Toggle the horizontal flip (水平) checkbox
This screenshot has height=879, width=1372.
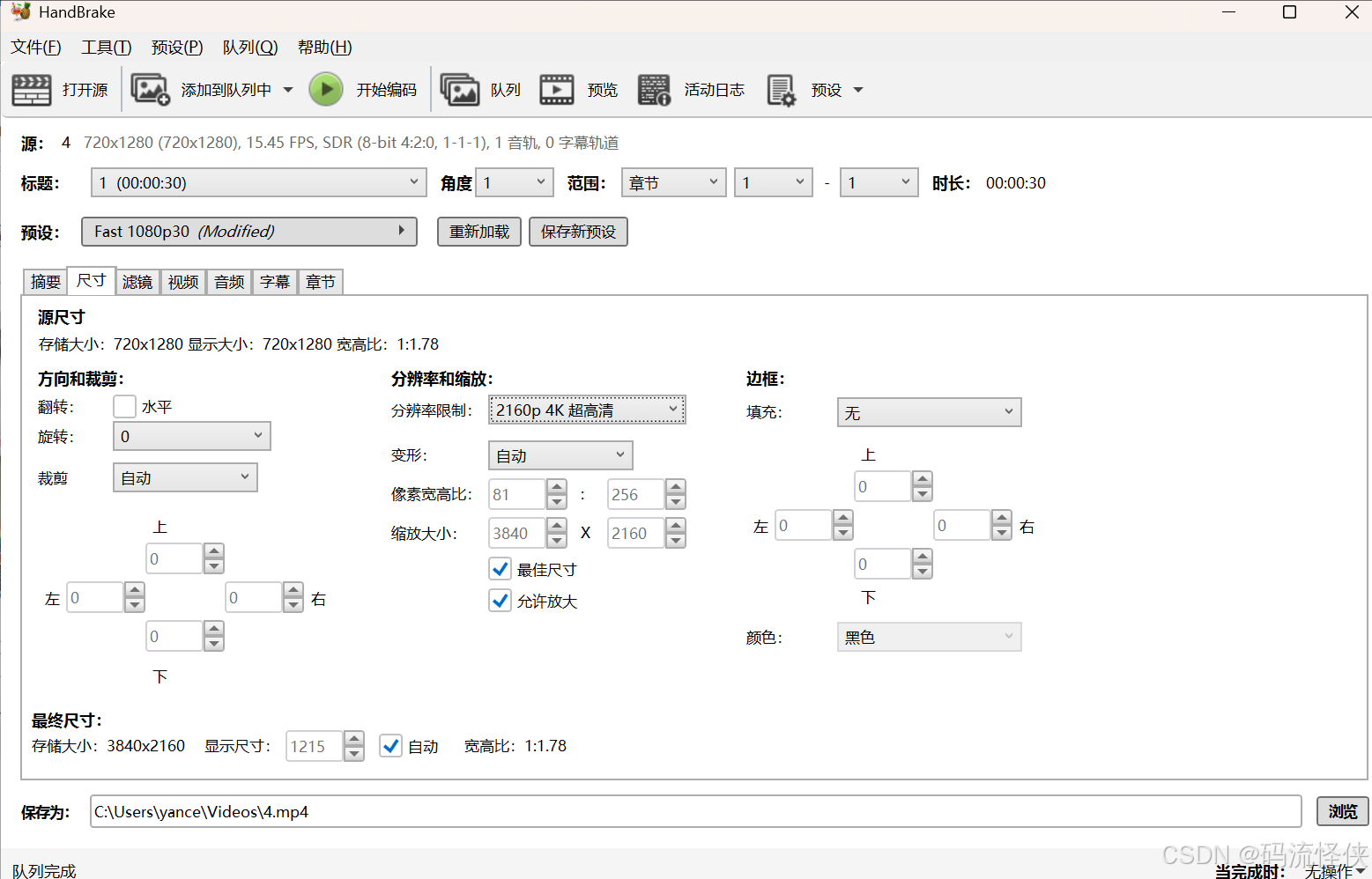(x=125, y=406)
